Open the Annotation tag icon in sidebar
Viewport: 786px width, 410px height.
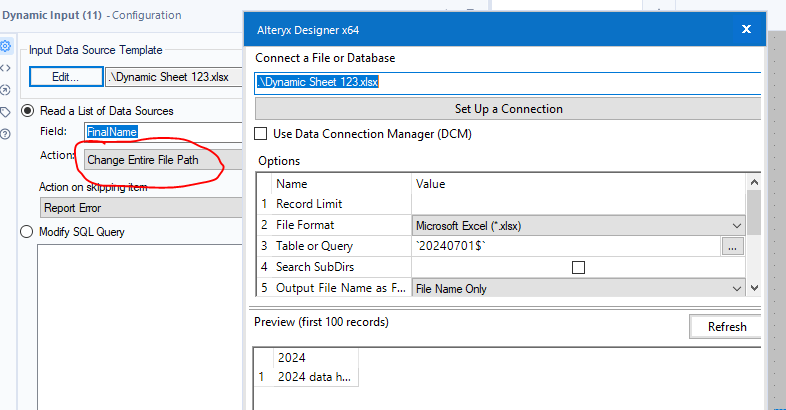coord(5,112)
